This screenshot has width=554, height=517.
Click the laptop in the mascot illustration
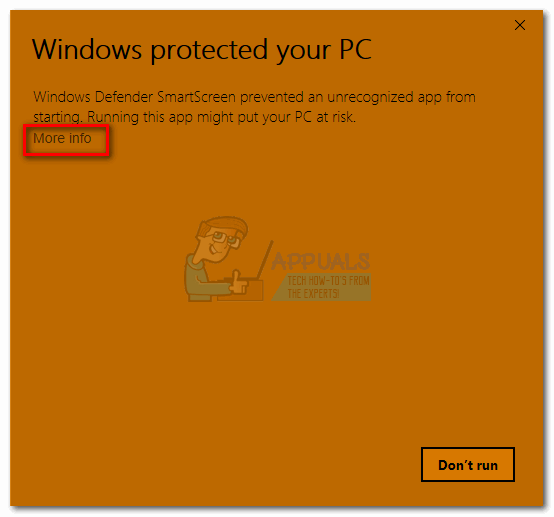pos(247,279)
